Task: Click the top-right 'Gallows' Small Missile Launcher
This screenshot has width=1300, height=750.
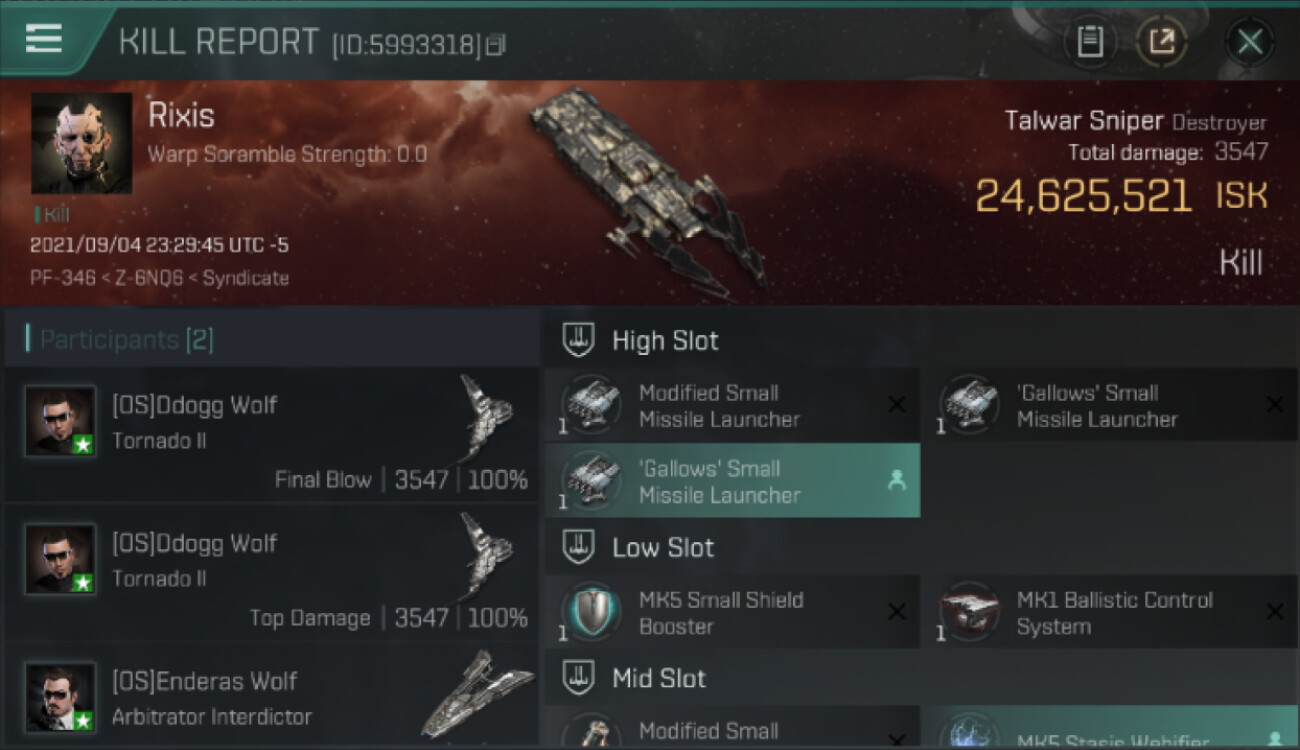Action: [1110, 405]
